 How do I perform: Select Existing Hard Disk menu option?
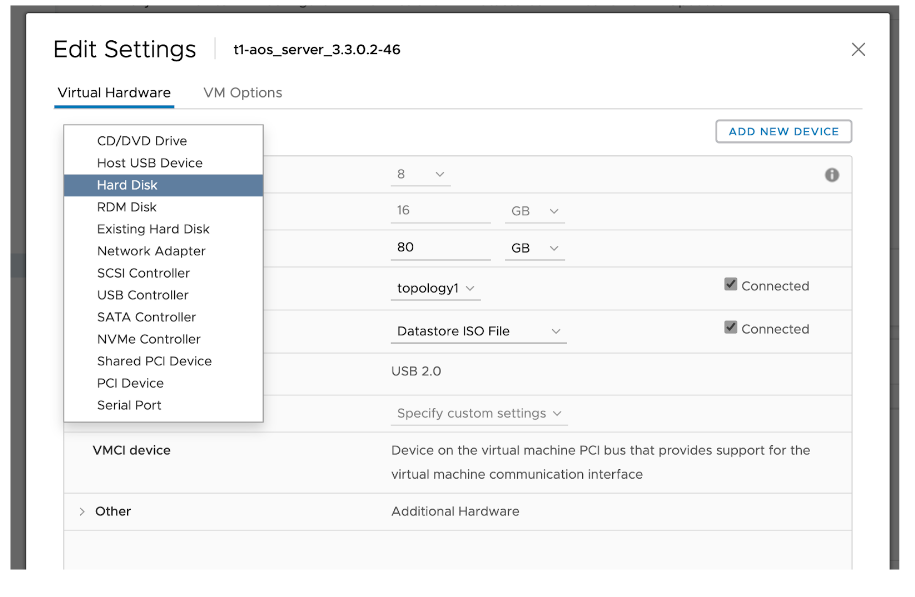[x=153, y=229]
